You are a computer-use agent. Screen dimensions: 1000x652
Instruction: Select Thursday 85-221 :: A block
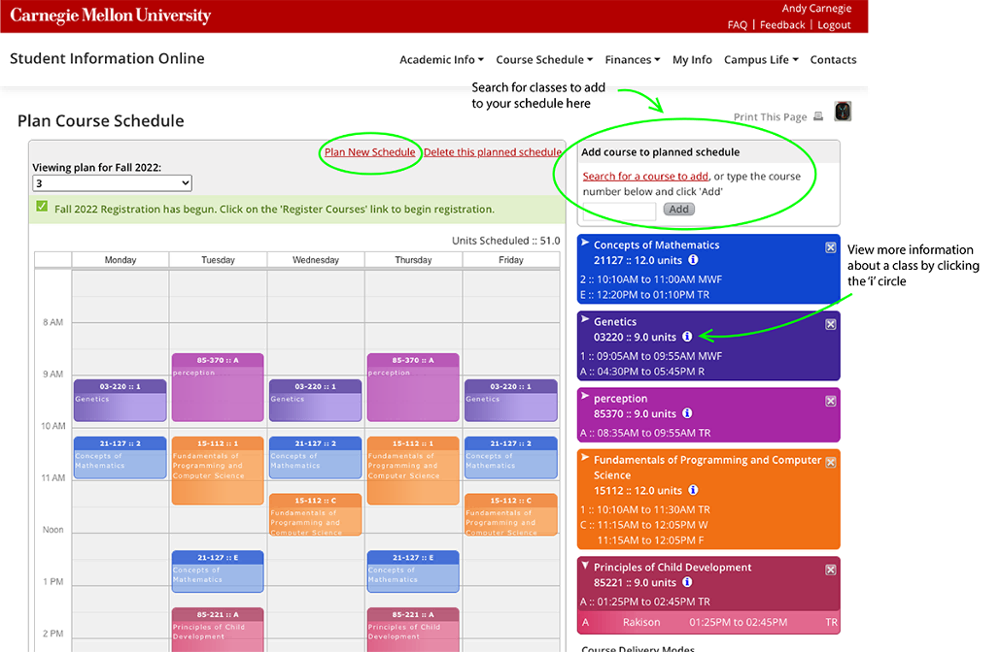(x=413, y=630)
